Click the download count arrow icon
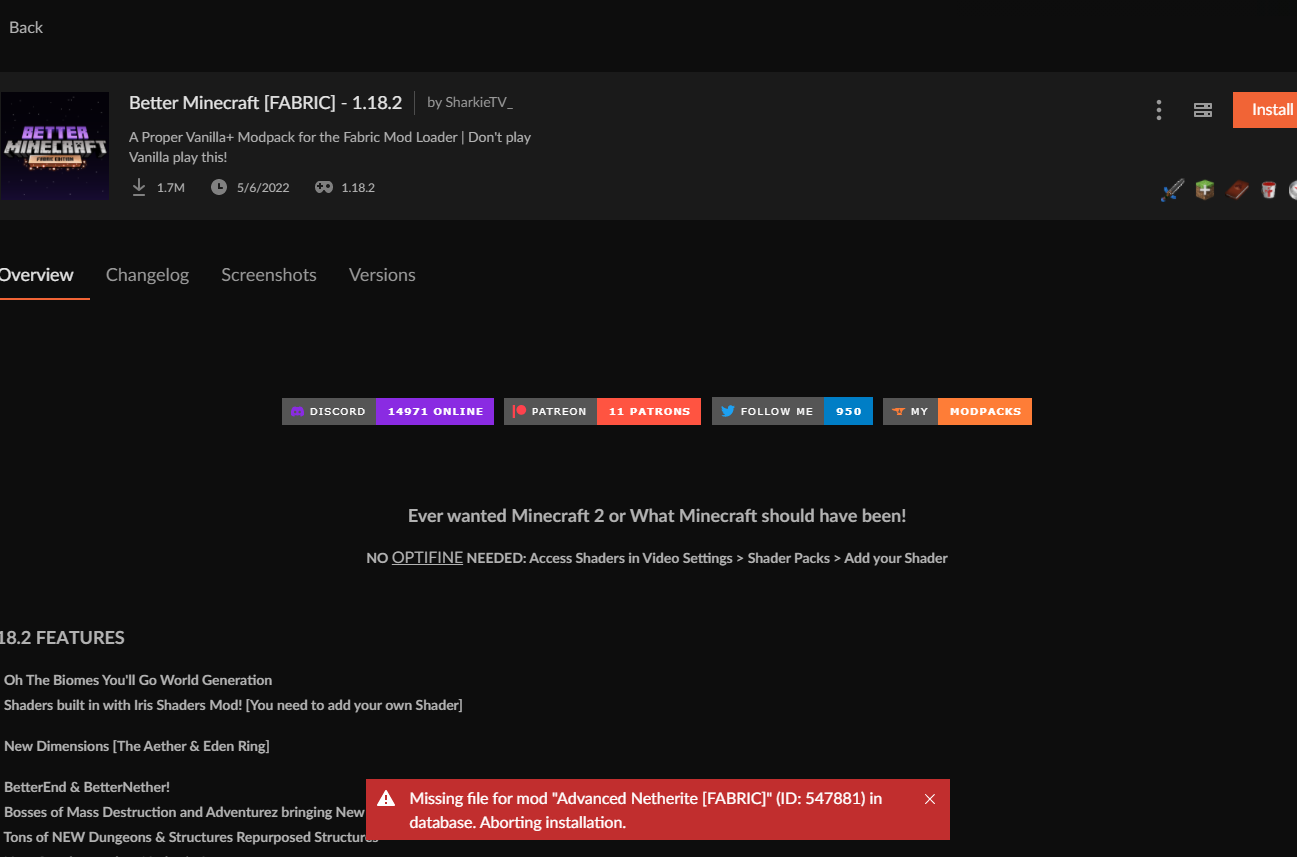Viewport: 1297px width, 857px height. (x=138, y=186)
